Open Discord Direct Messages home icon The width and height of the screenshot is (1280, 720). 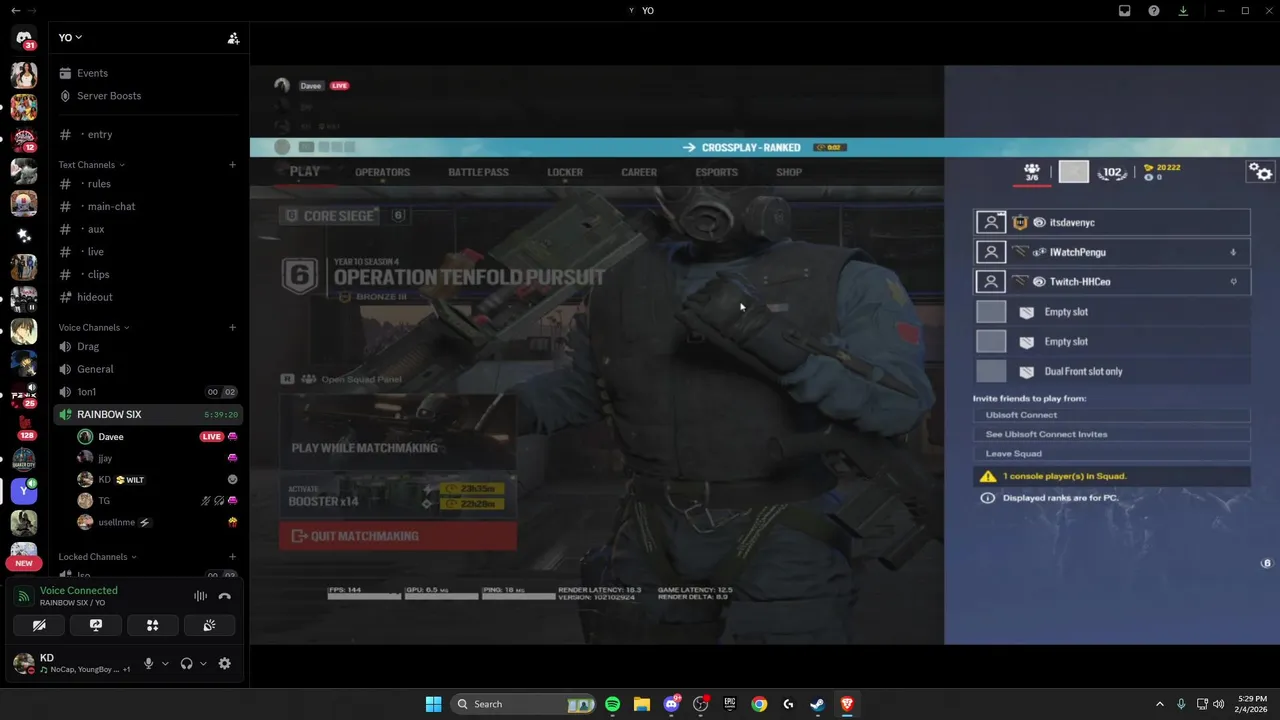point(24,38)
